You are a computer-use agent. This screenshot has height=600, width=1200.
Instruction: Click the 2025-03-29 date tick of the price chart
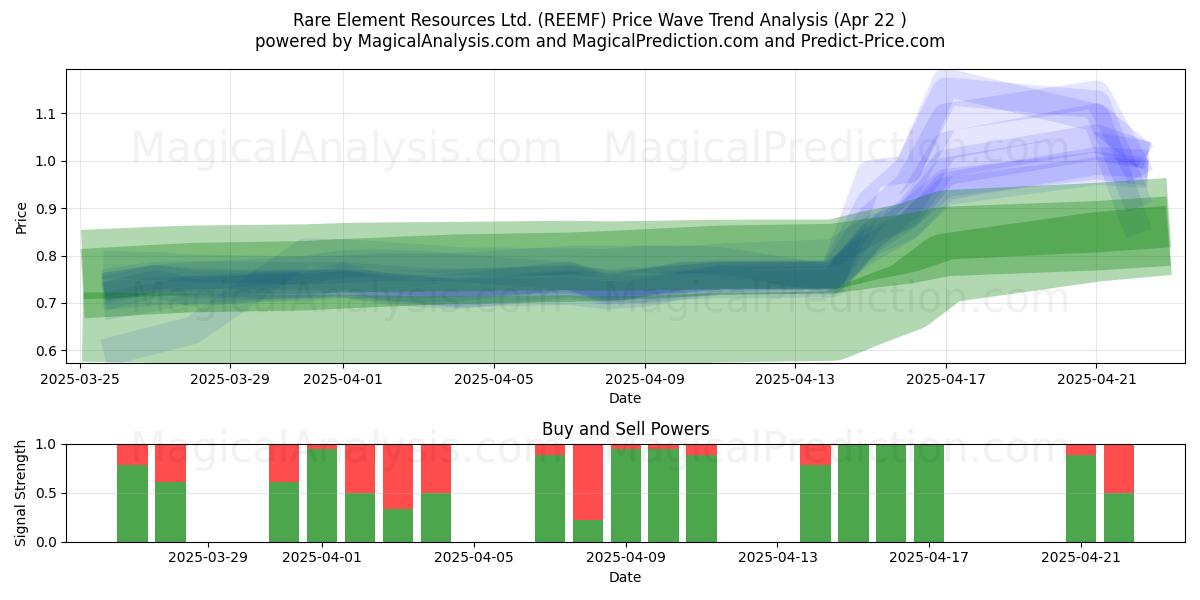230,379
